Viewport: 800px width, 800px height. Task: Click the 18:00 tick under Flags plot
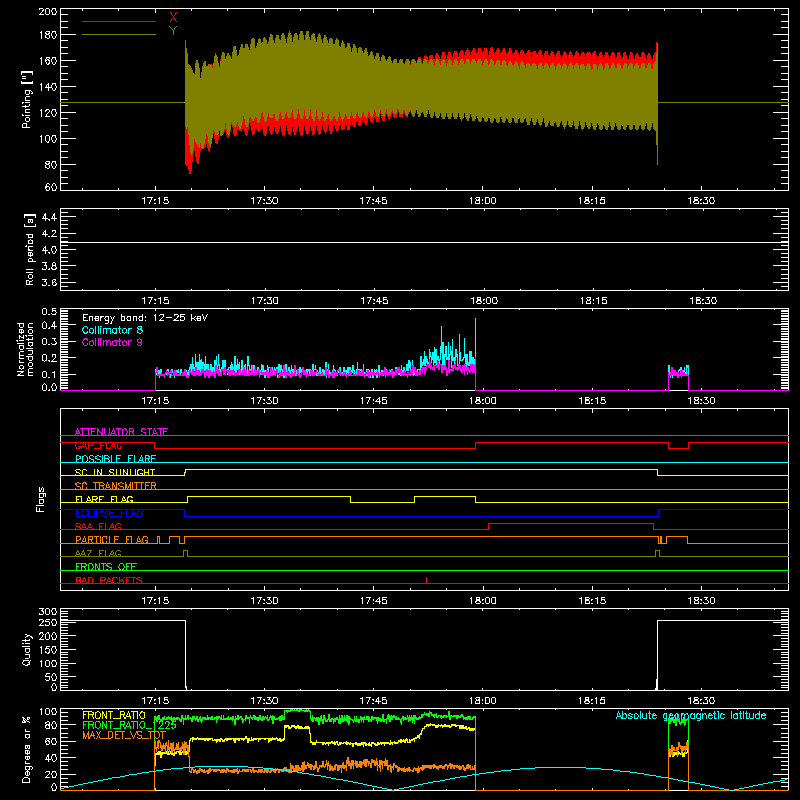tap(483, 601)
